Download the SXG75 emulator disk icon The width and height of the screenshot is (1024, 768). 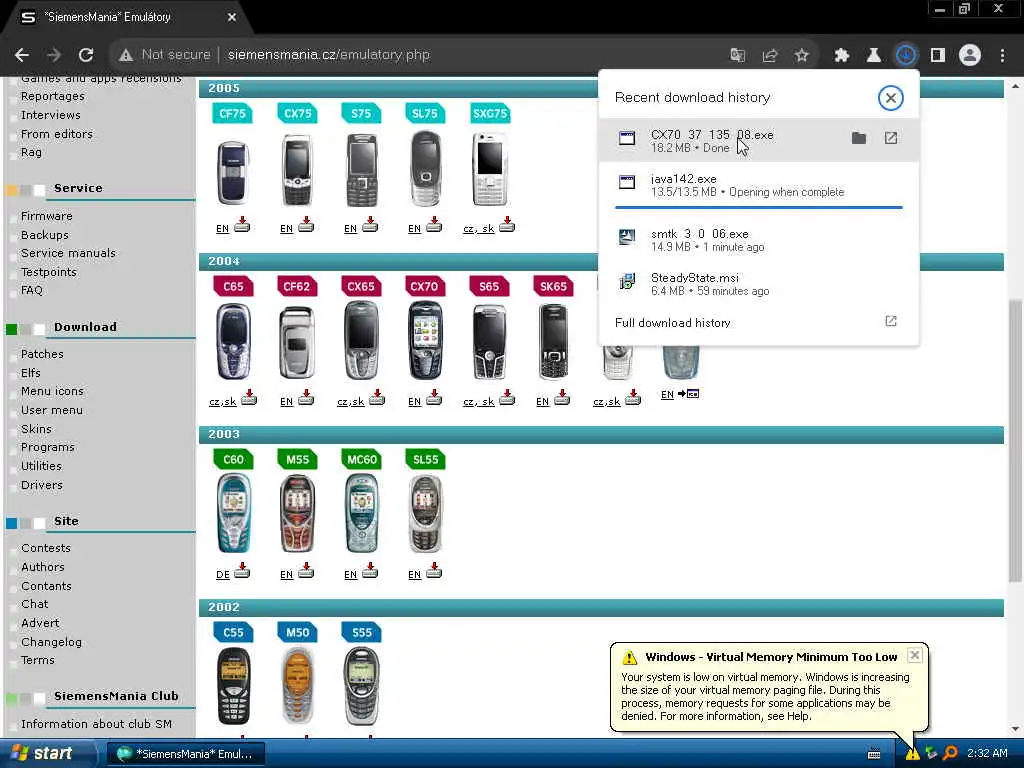507,225
